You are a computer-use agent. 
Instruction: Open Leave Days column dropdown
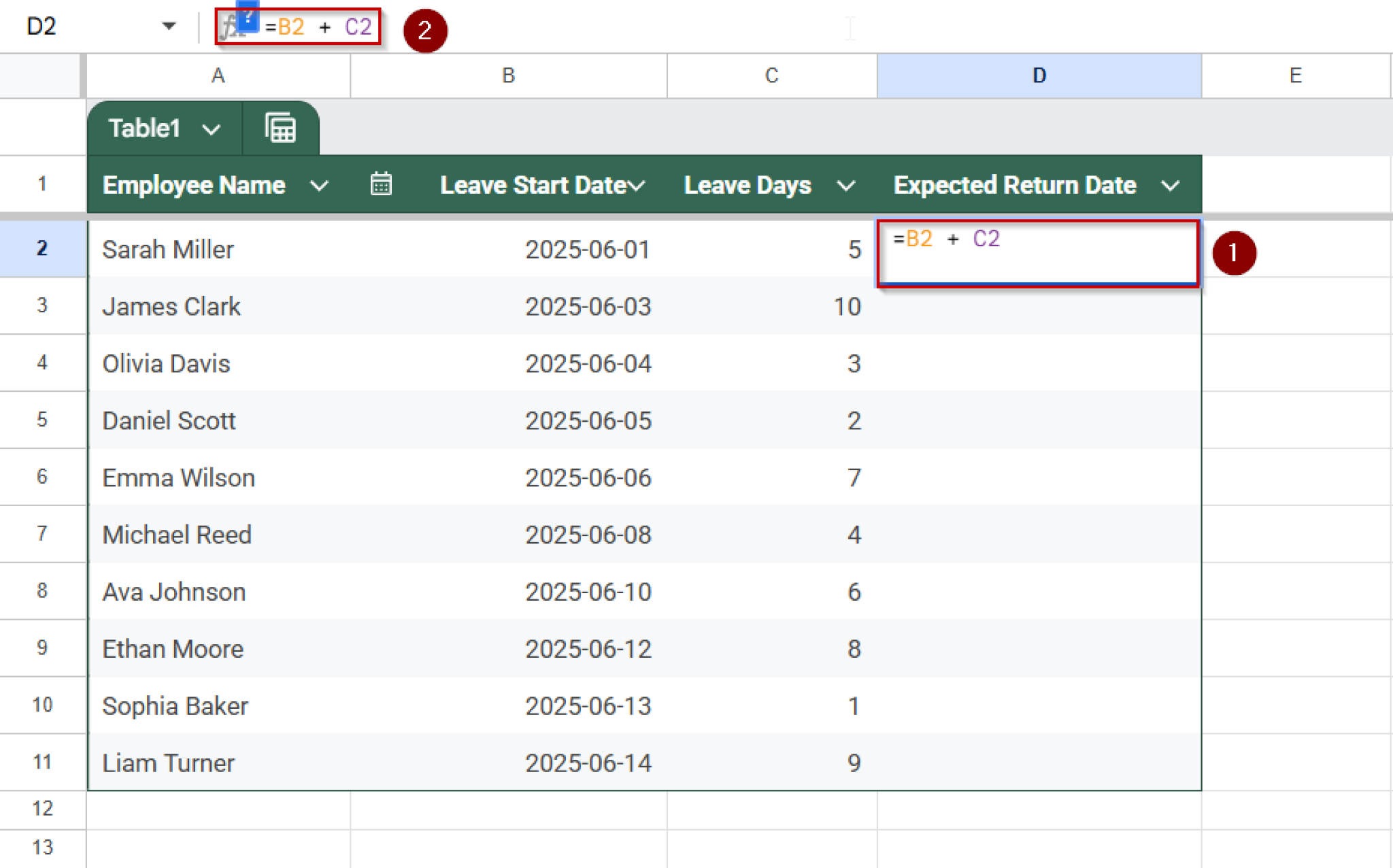click(845, 186)
